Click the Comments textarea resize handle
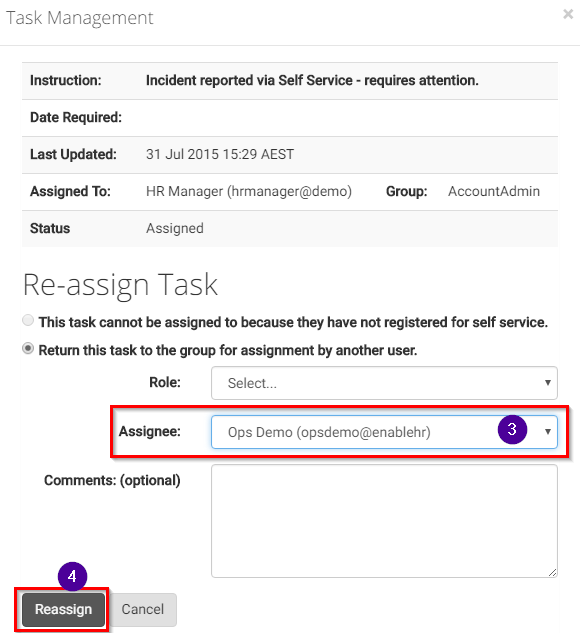 coord(553,572)
